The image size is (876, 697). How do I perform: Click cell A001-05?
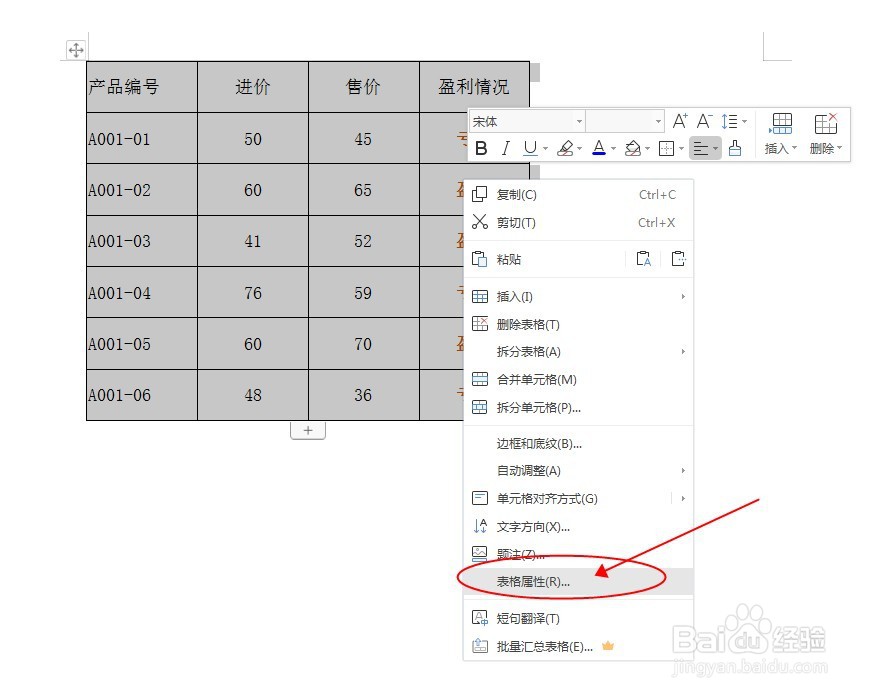click(142, 344)
